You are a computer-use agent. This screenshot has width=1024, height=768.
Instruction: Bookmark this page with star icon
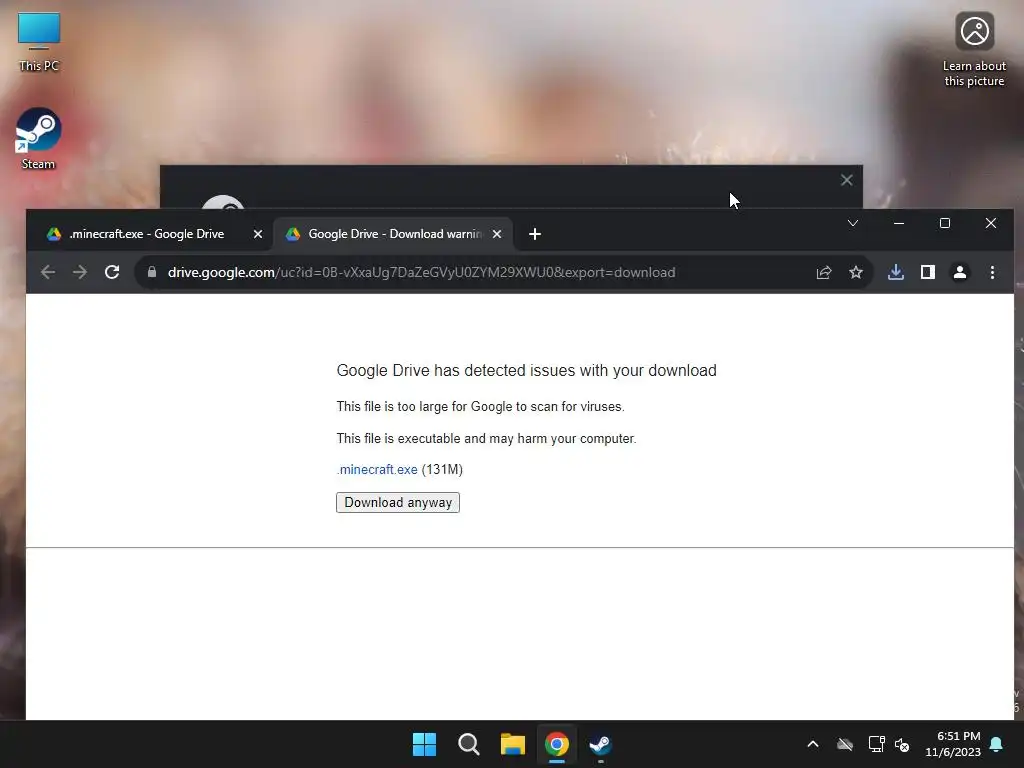pos(856,272)
